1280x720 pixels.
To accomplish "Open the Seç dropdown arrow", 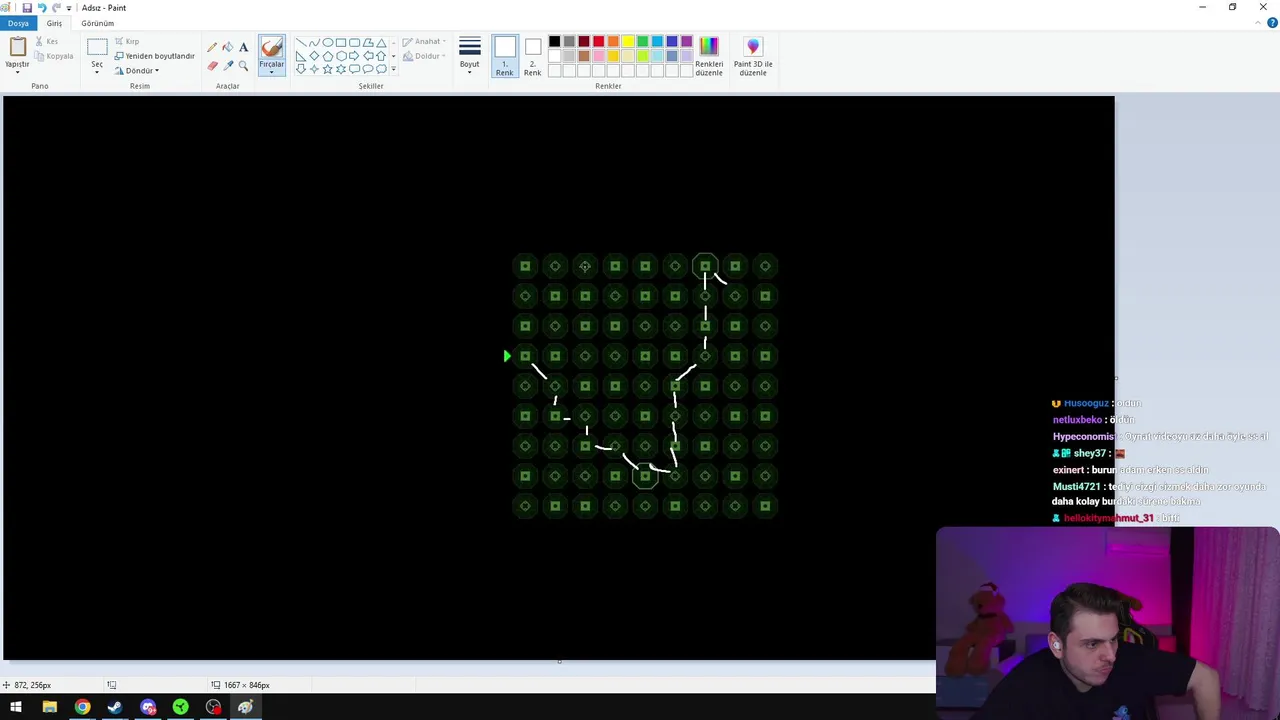I will coord(97,72).
